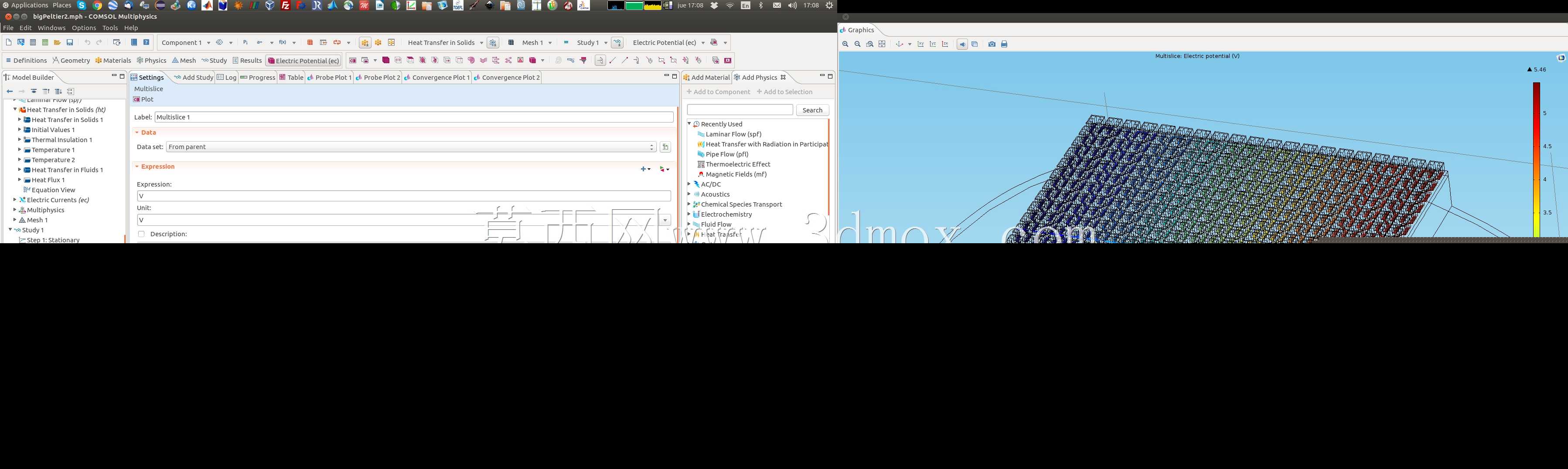Viewport: 1568px width, 469px height.
Task: Click the Compute equals icon before Study 1
Action: (x=566, y=43)
